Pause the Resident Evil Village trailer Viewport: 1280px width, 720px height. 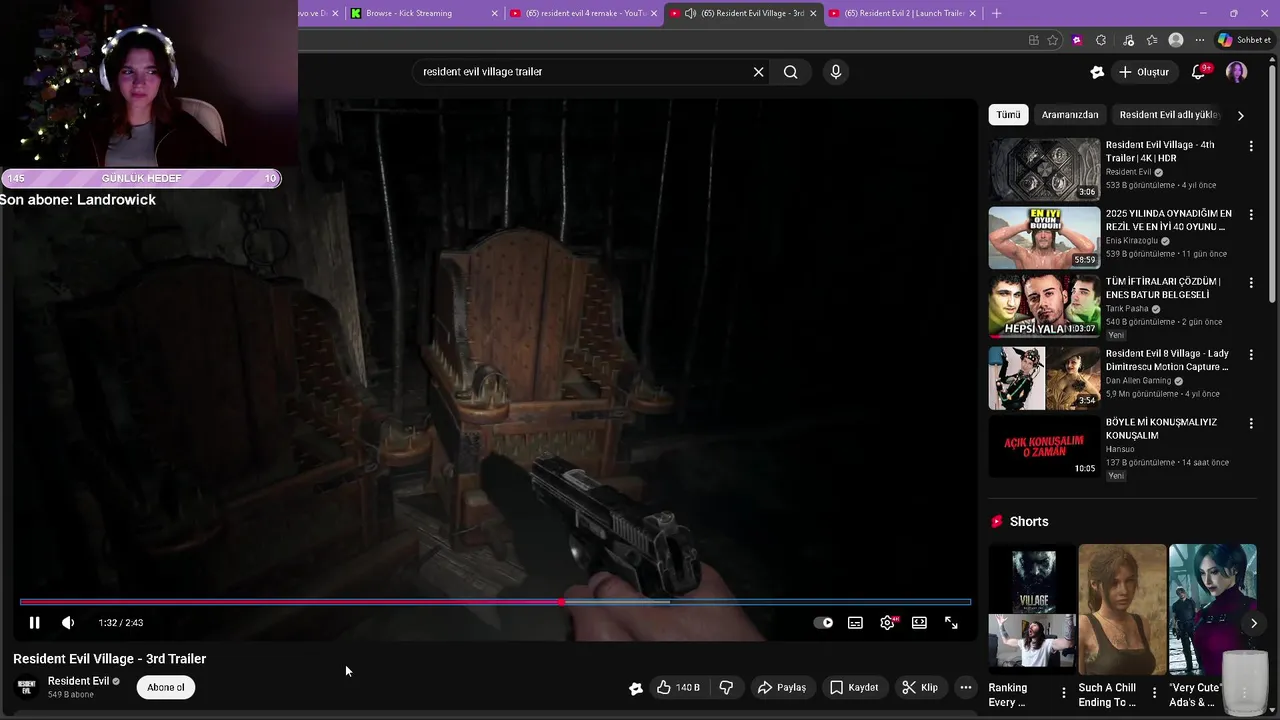point(34,623)
